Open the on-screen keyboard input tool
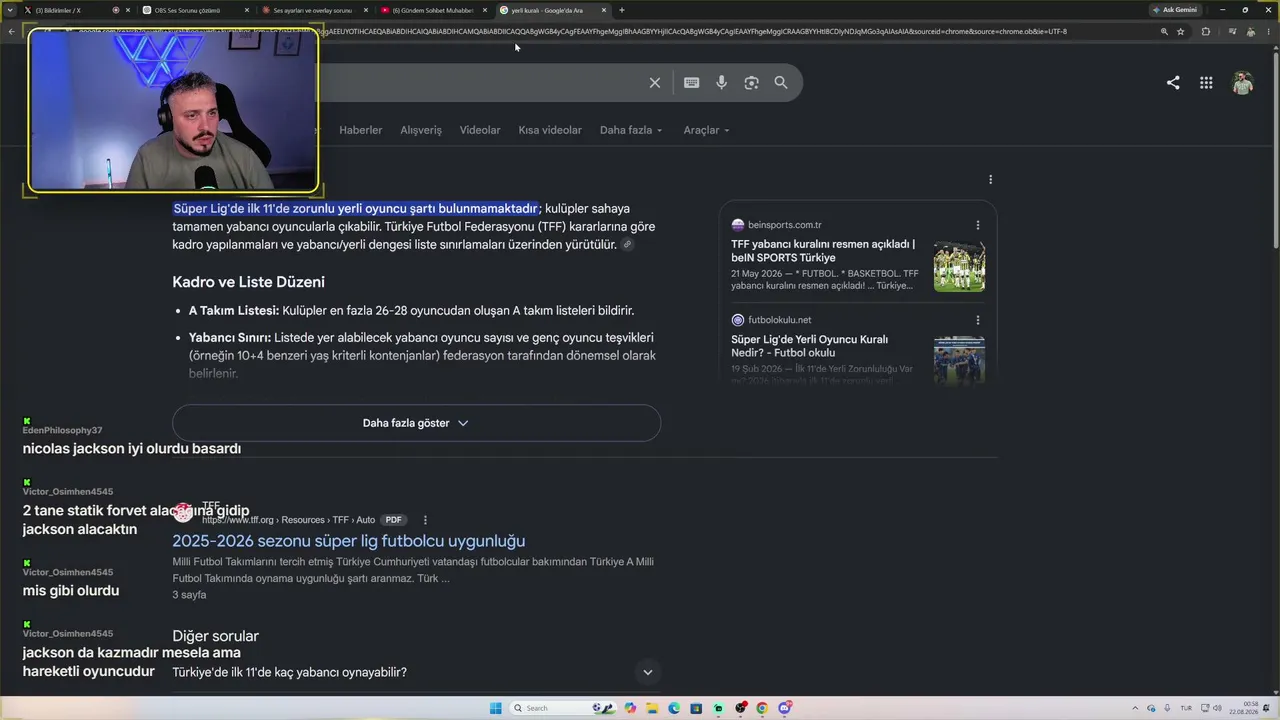 pyautogui.click(x=691, y=83)
